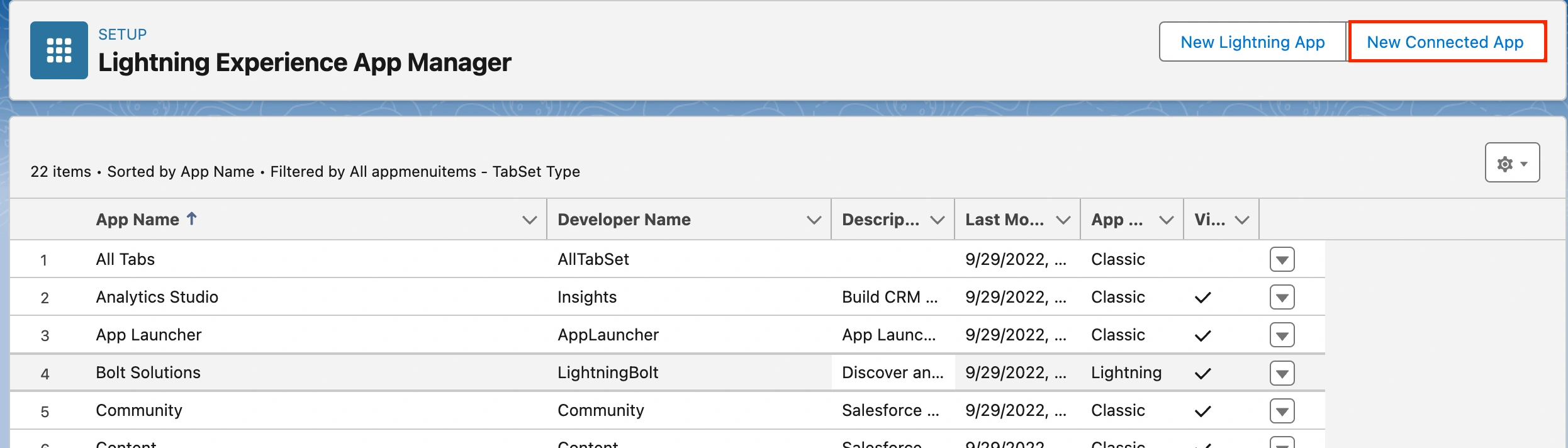1568x448 pixels.
Task: Click the visible checkmark for Community
Action: pos(1202,411)
